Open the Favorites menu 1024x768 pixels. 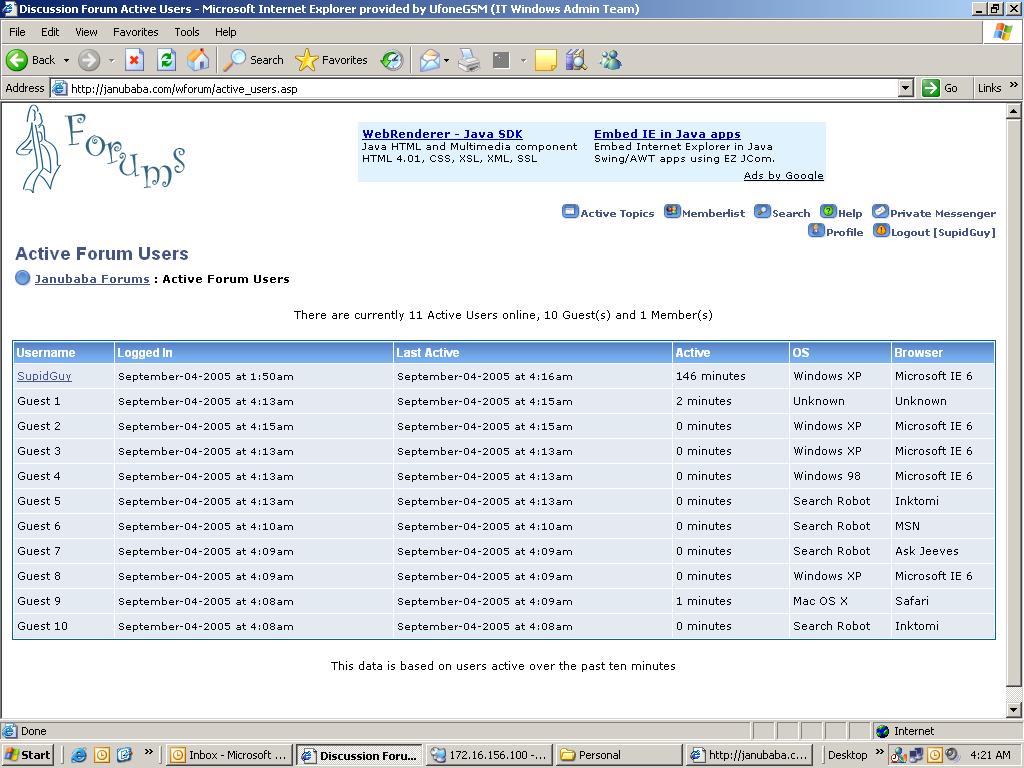point(135,32)
